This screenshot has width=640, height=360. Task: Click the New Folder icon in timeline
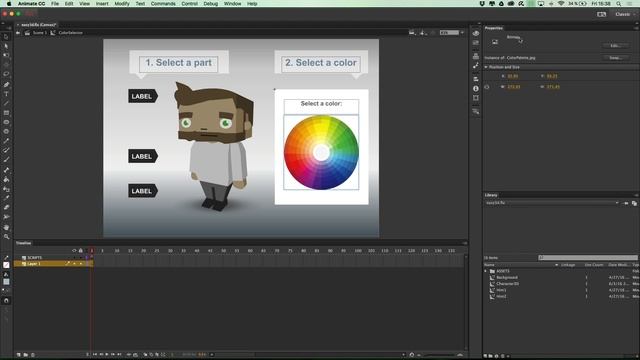pos(25,355)
